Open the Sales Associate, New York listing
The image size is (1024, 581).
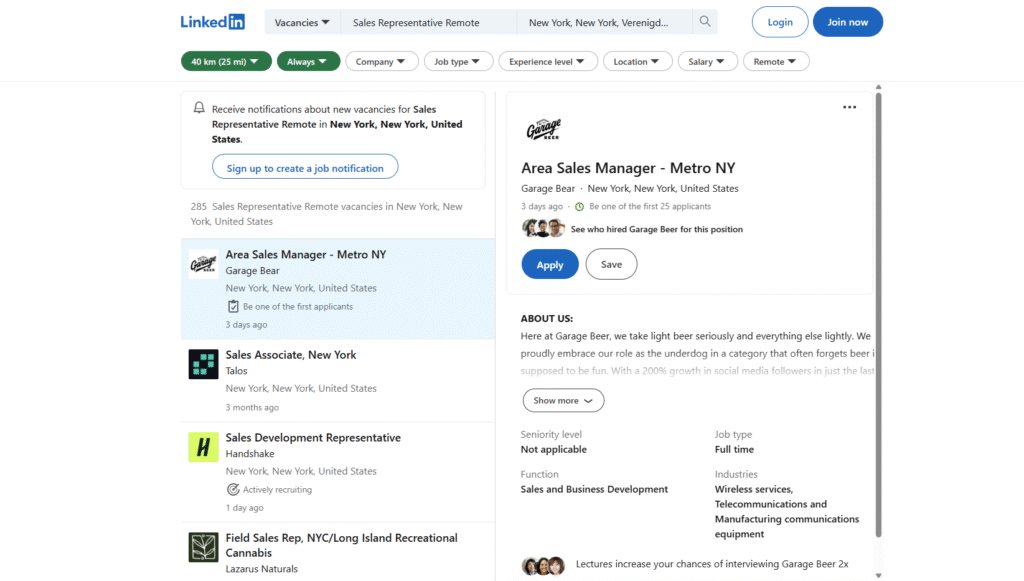click(x=338, y=381)
